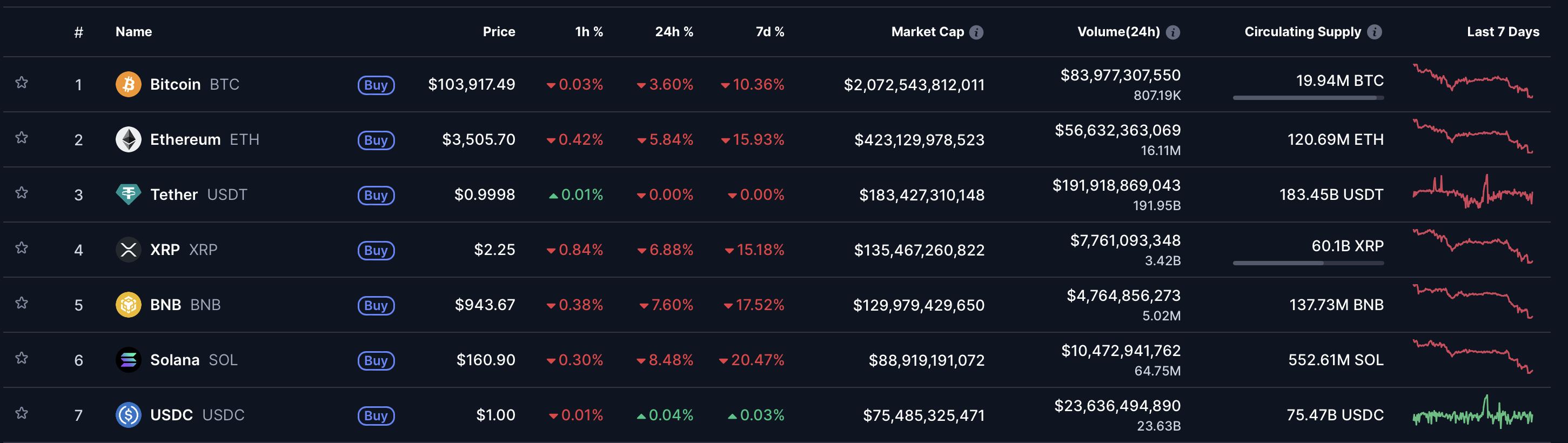Screen dimensions: 1568x443
Task: Show the Volume(24h) info icon tooltip
Action: pos(1173,32)
